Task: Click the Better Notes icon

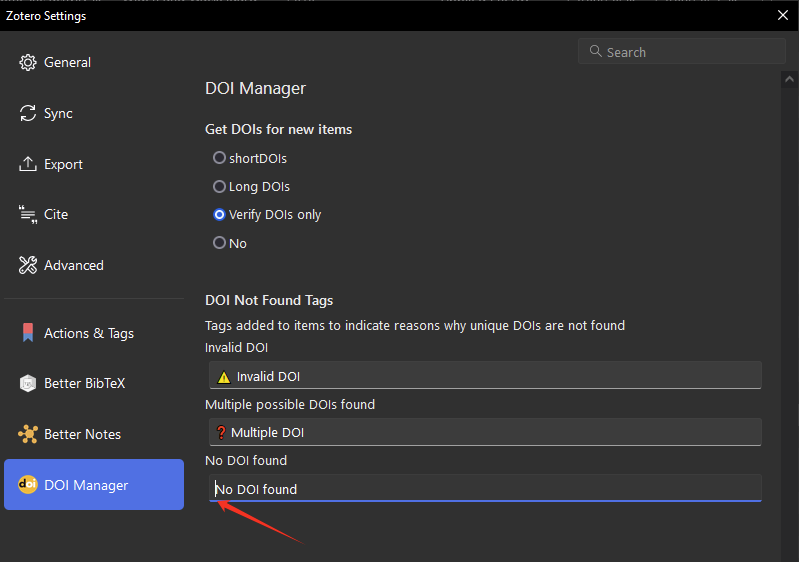Action: (x=28, y=434)
